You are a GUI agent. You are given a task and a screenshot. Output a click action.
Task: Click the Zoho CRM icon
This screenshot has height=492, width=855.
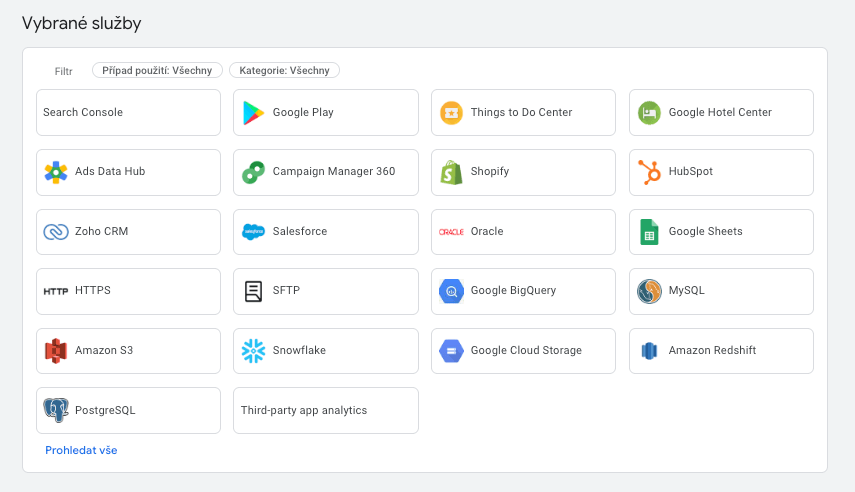point(55,232)
